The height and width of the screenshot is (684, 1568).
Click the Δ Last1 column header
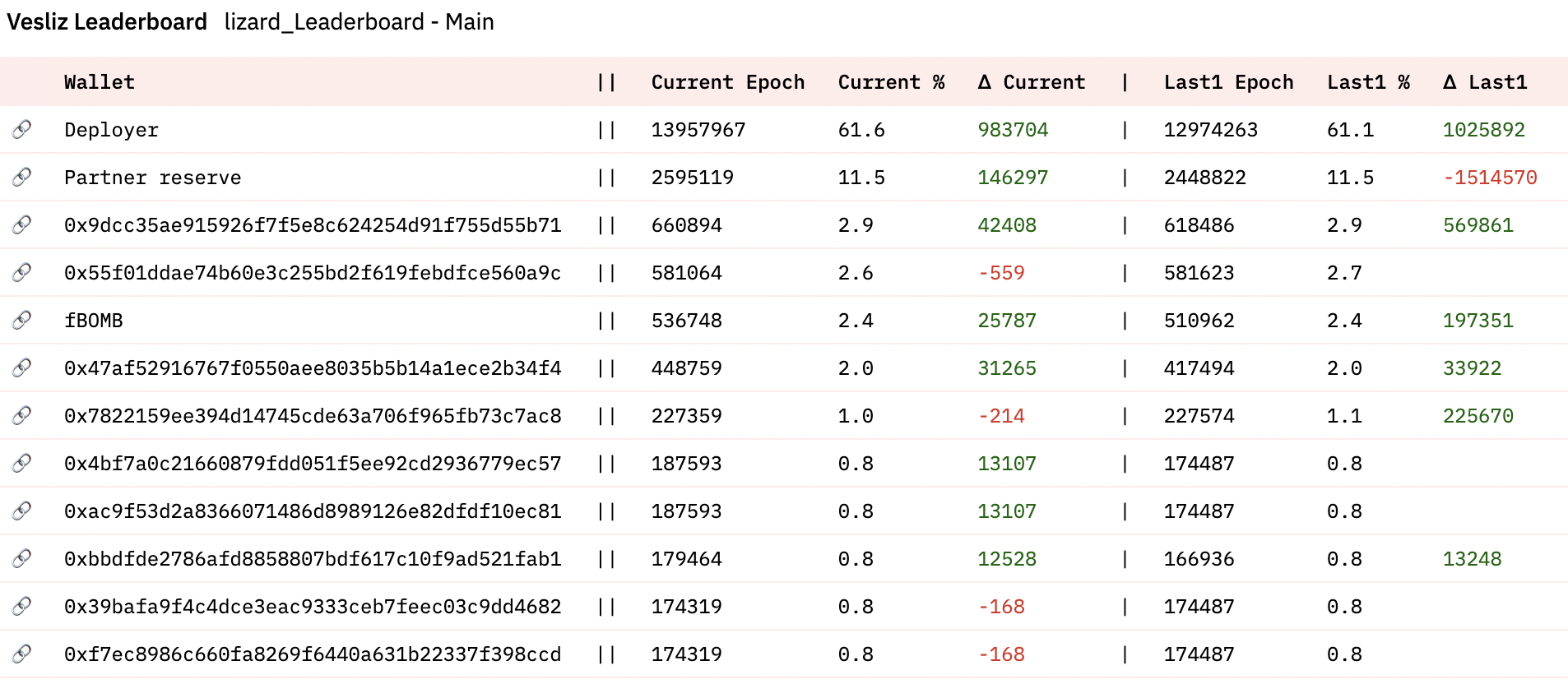pyautogui.click(x=1485, y=82)
